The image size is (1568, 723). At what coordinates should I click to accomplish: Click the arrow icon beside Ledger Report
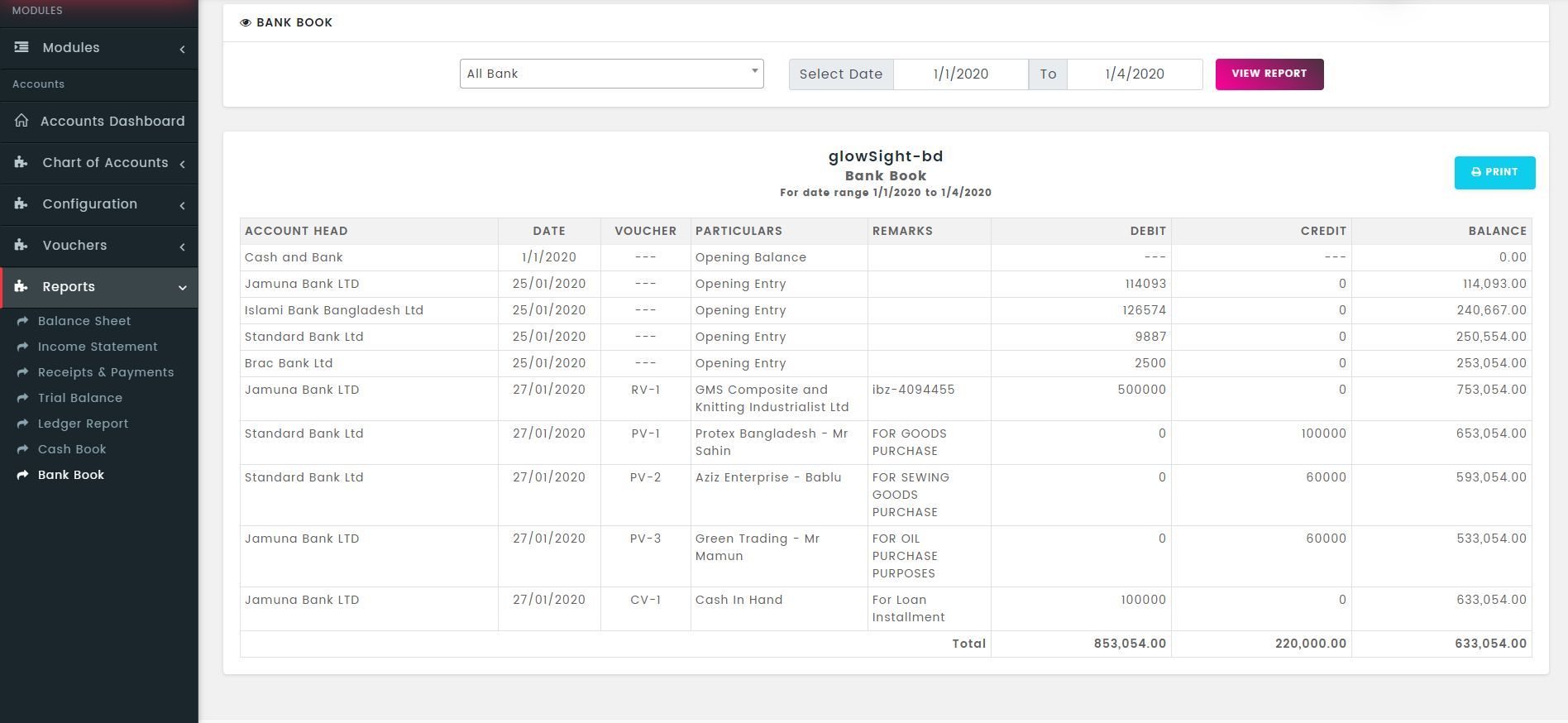tap(22, 424)
